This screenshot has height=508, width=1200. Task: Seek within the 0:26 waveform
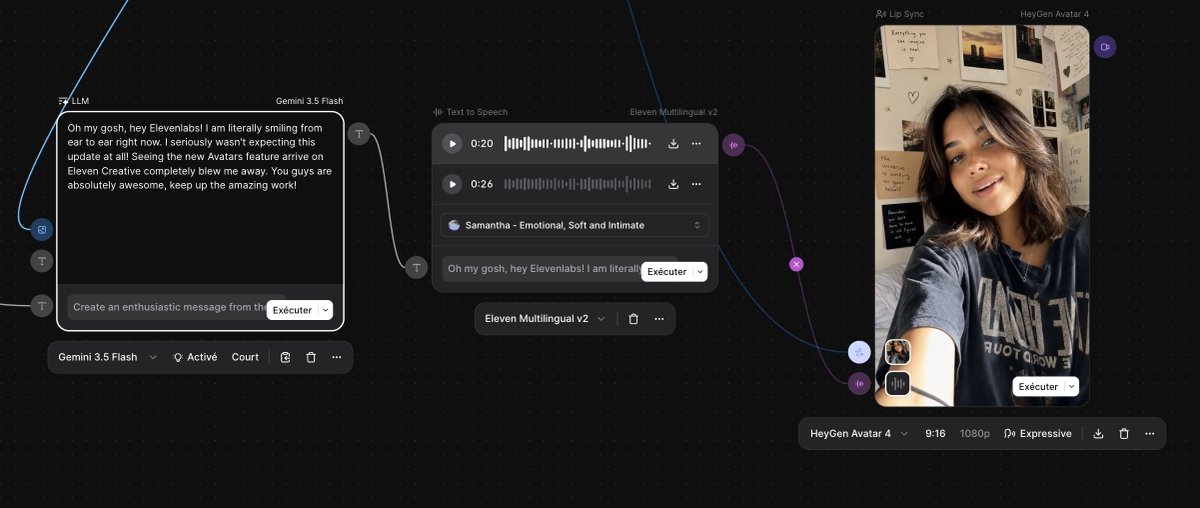coord(578,184)
